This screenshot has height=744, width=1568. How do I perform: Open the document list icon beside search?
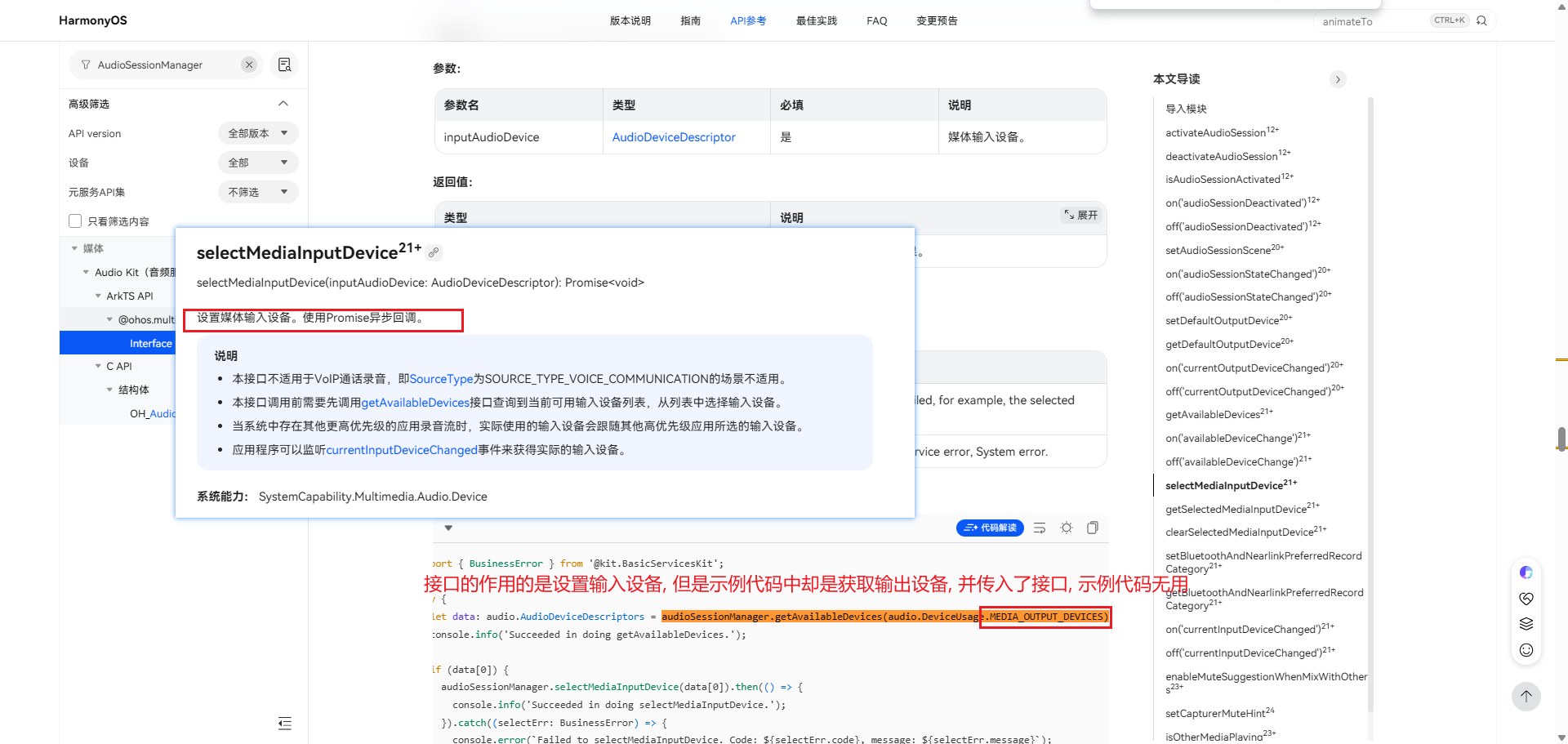pyautogui.click(x=284, y=65)
